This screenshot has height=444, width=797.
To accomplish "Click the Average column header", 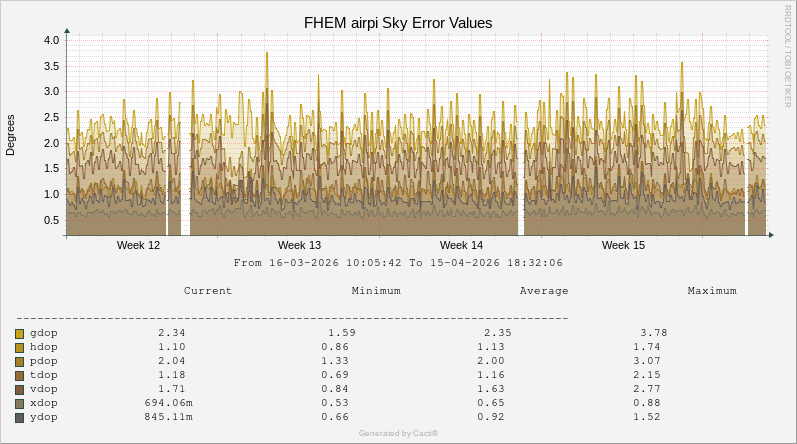I will (544, 291).
